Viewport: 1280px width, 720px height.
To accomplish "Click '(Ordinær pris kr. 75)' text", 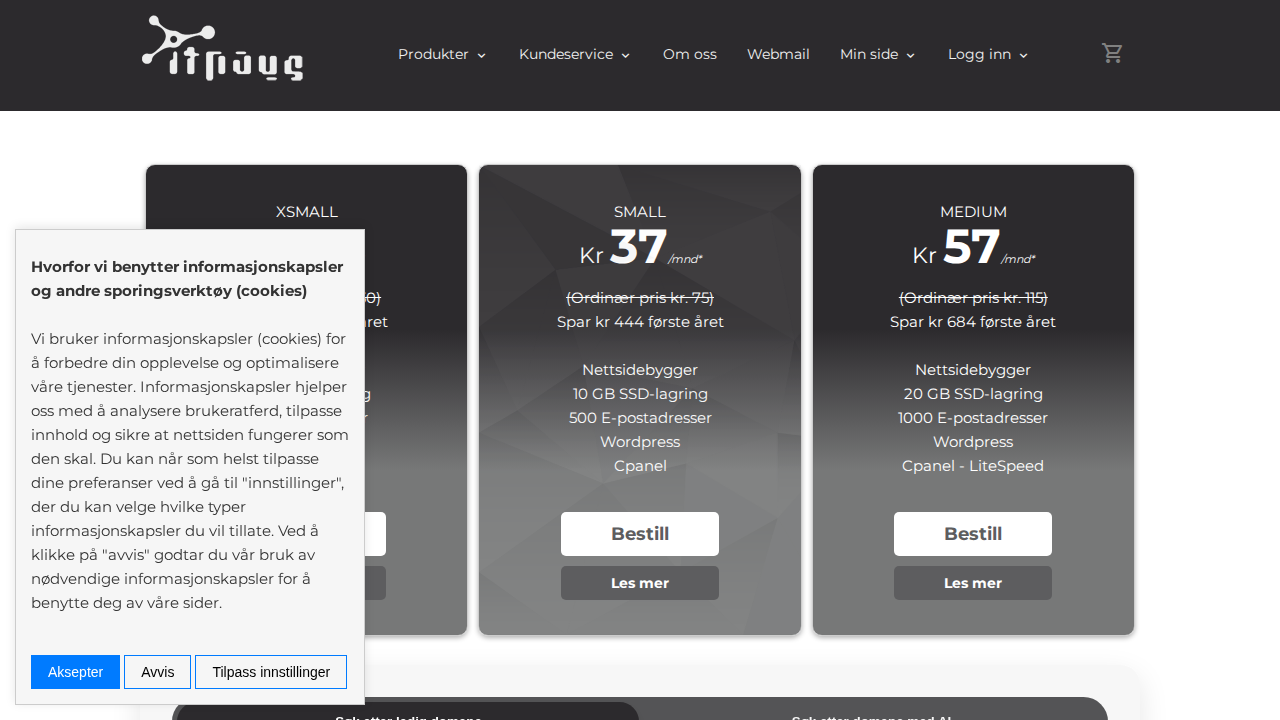I will [x=640, y=298].
